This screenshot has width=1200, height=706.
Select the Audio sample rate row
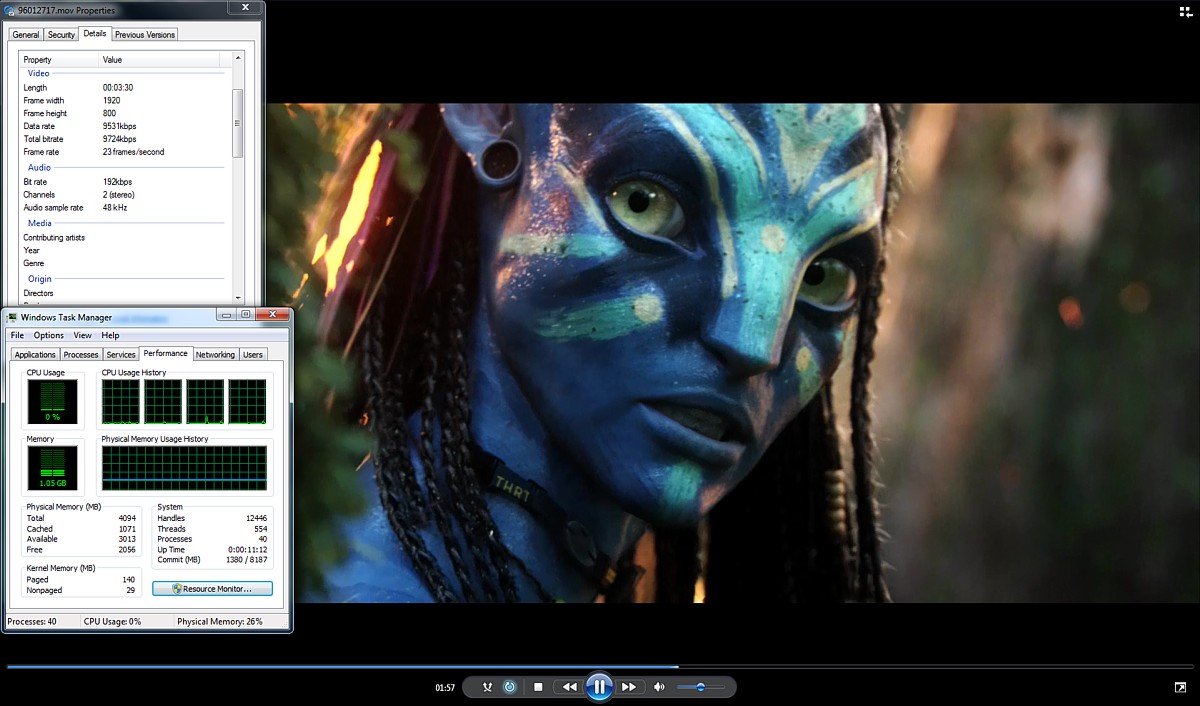click(x=126, y=208)
